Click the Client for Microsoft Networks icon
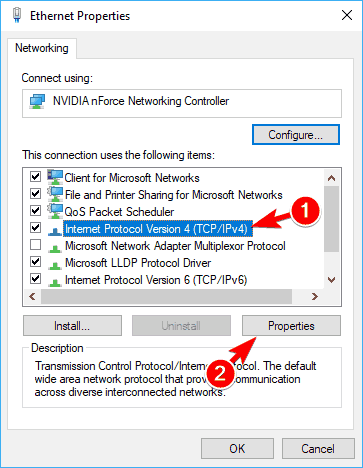This screenshot has height=468, width=363. pyautogui.click(x=55, y=177)
